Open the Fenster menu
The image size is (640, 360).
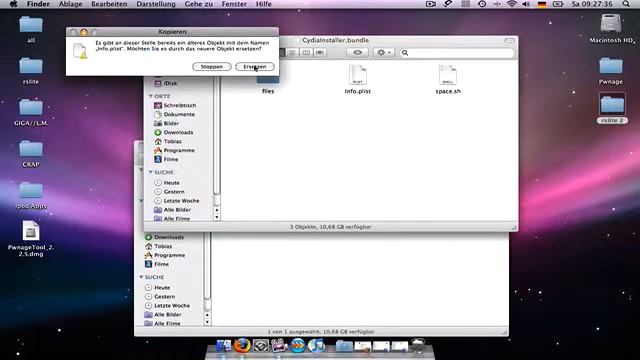coord(234,4)
